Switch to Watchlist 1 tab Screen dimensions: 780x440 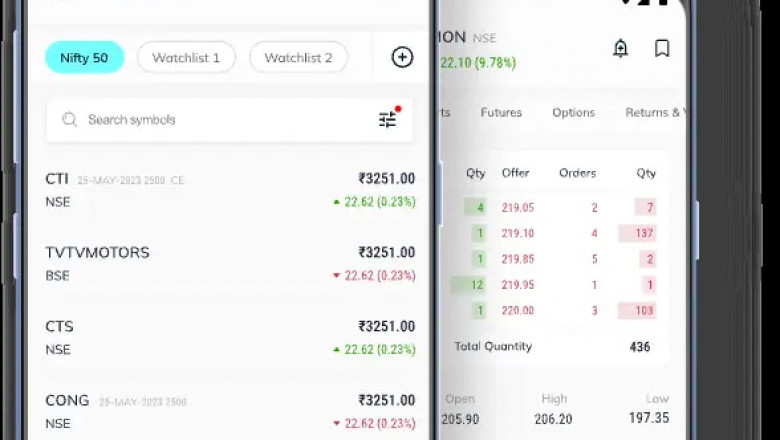point(186,58)
